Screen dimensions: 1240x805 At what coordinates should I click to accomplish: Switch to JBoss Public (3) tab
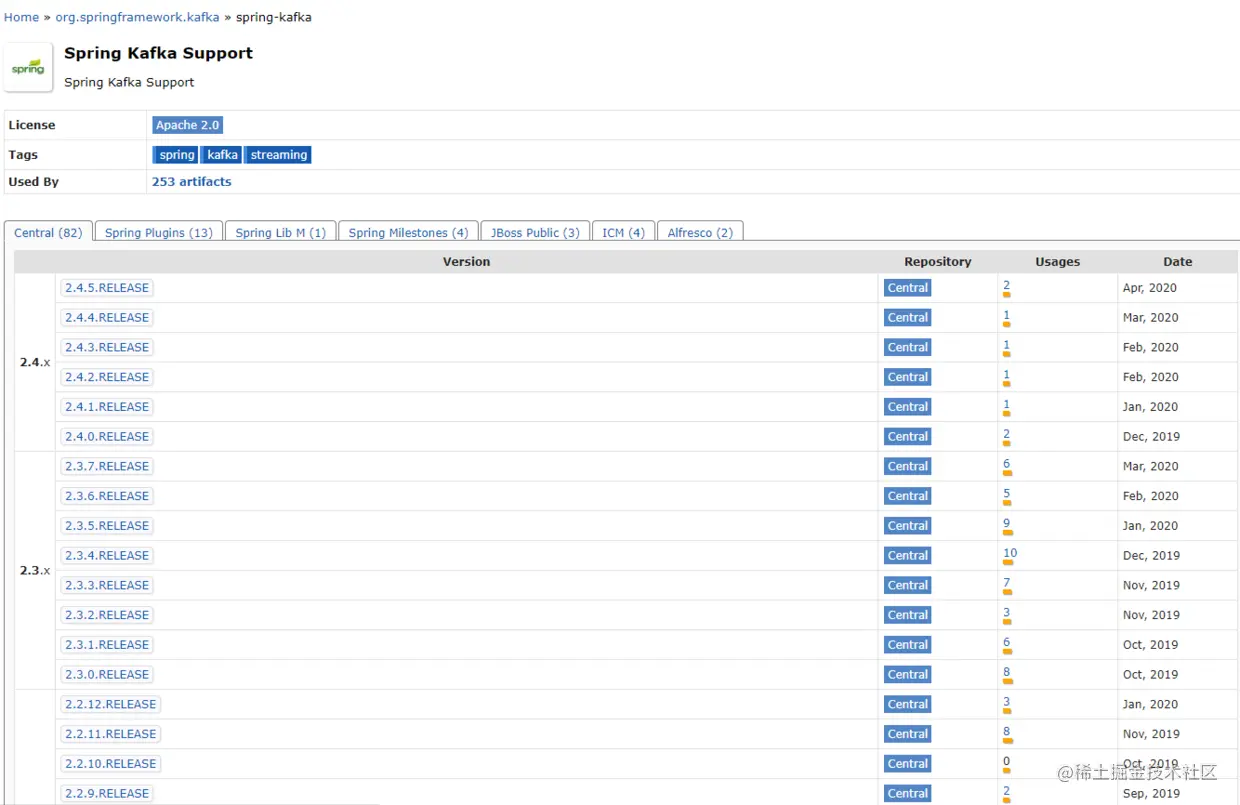point(534,232)
